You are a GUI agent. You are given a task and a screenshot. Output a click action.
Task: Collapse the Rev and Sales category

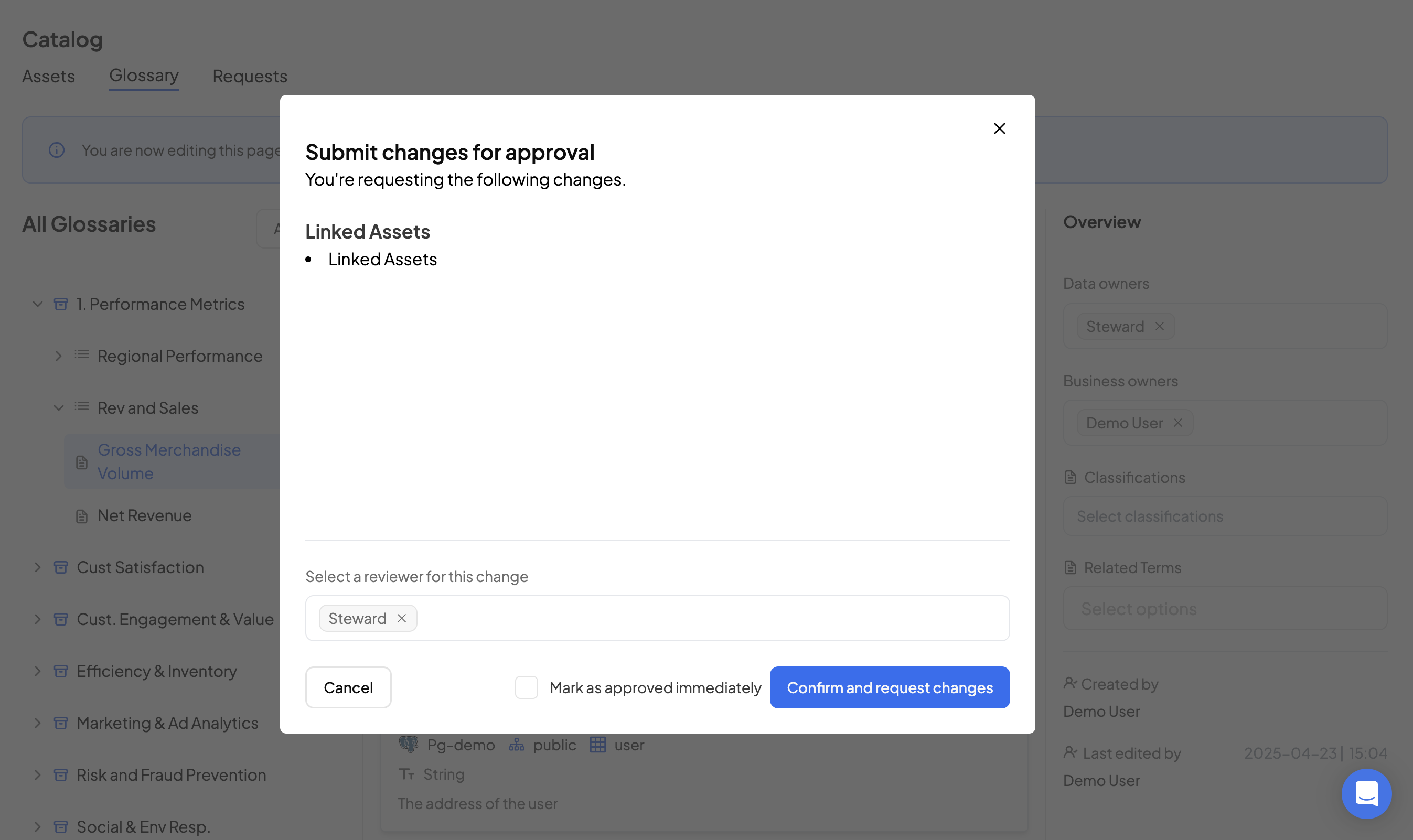tap(58, 408)
